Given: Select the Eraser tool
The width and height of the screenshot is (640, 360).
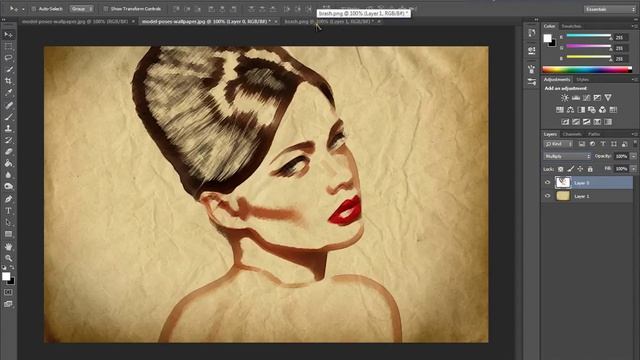Looking at the screenshot, I should 8,151.
